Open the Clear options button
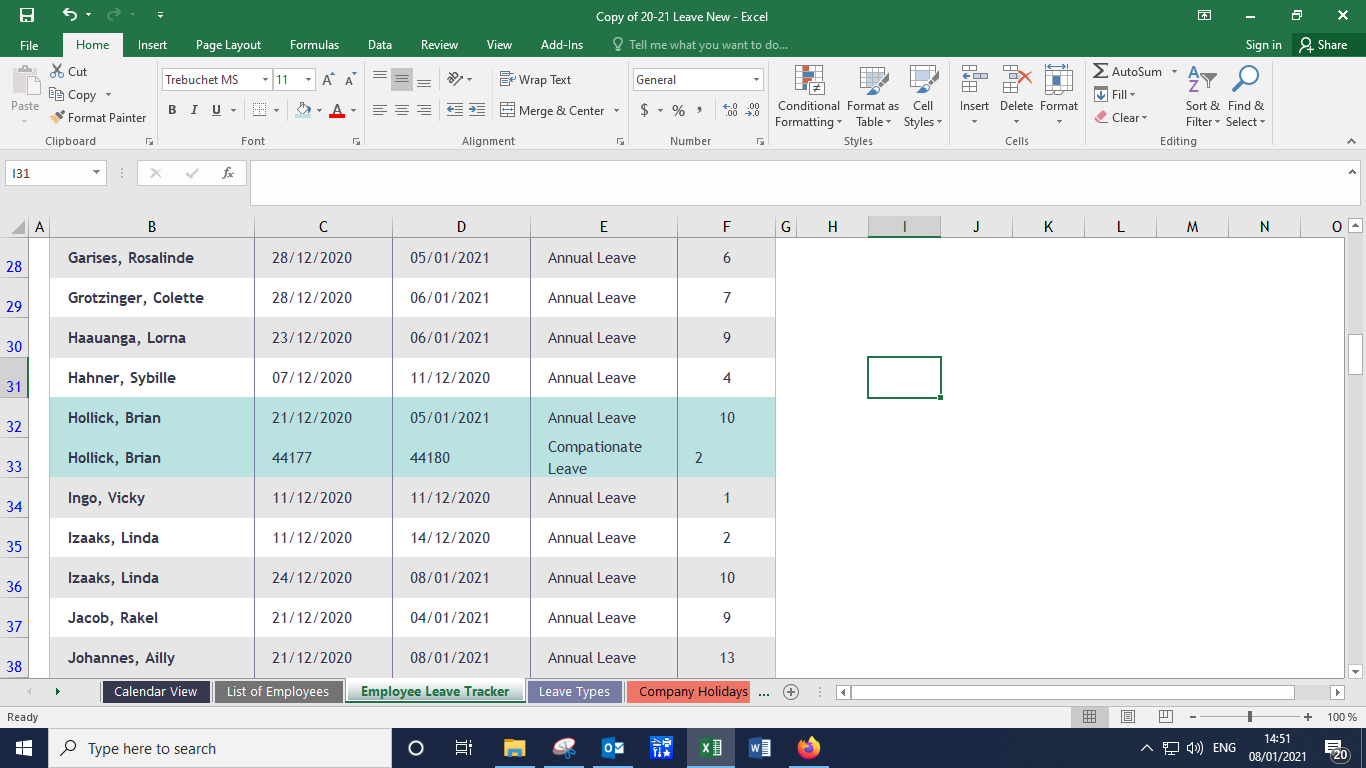 click(x=1120, y=118)
